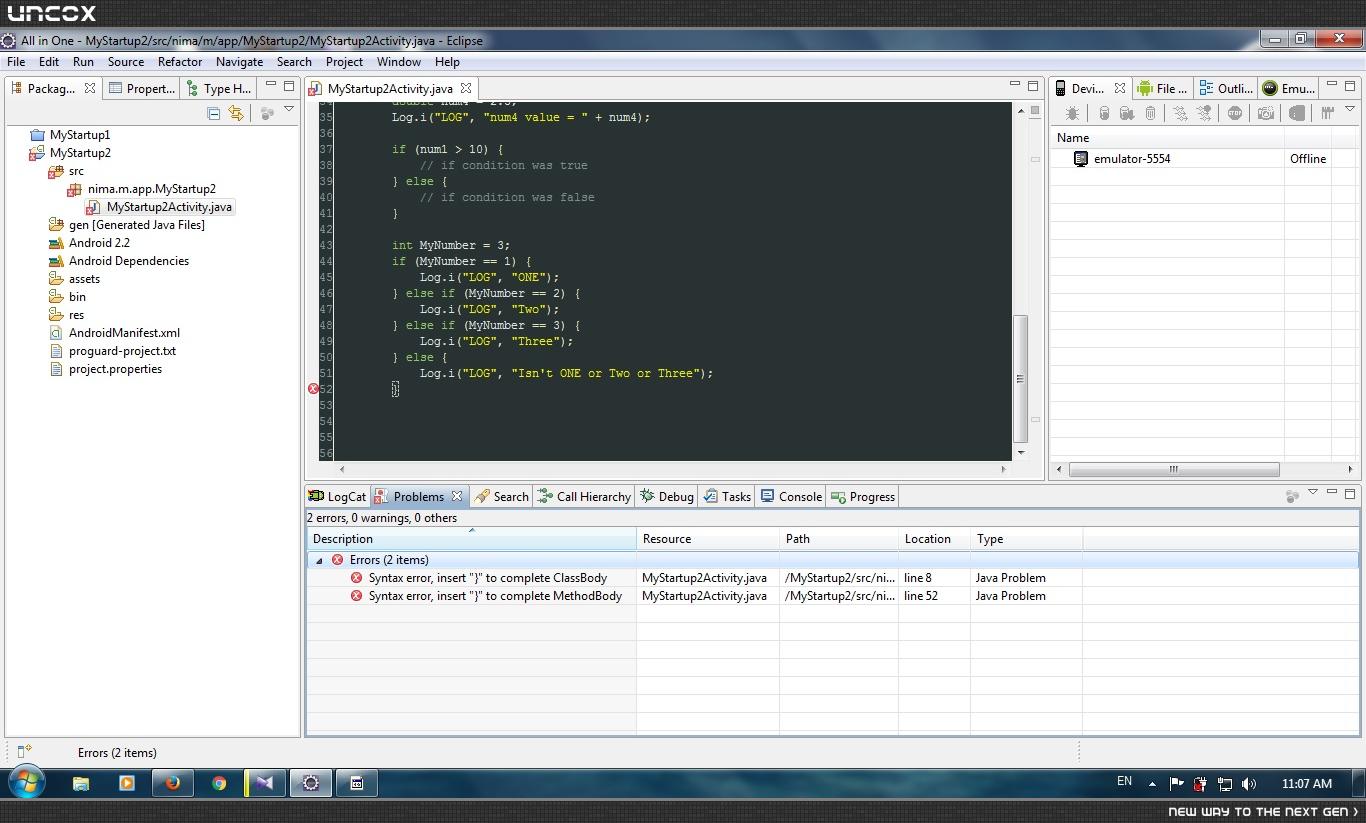Collapse the Errors (2 items) group
This screenshot has height=823, width=1366.
pyautogui.click(x=319, y=560)
